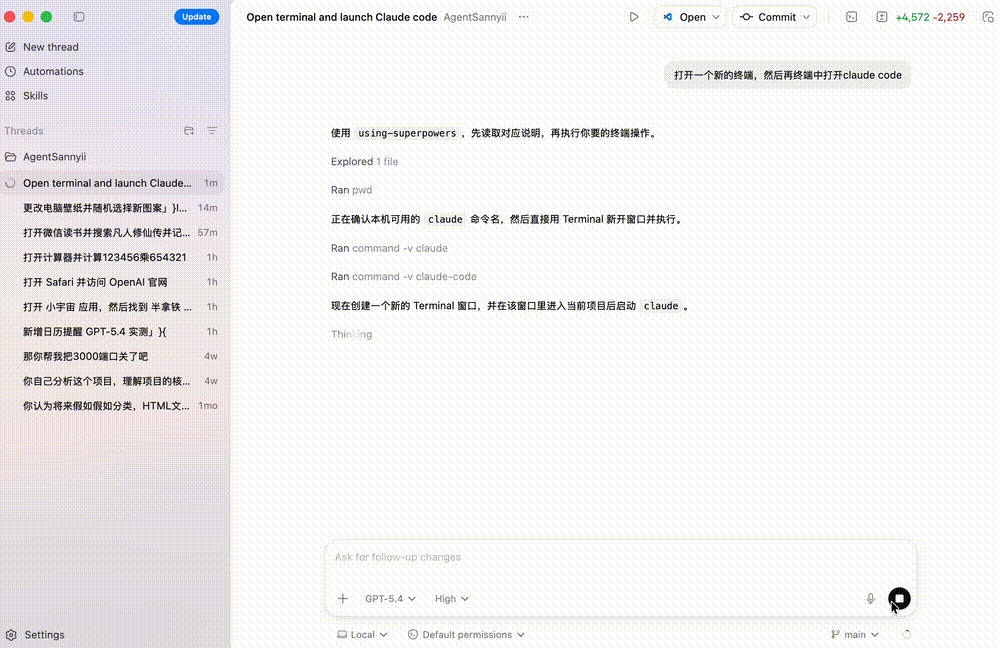Open the Commit menu
The image size is (1000, 648).
click(774, 17)
